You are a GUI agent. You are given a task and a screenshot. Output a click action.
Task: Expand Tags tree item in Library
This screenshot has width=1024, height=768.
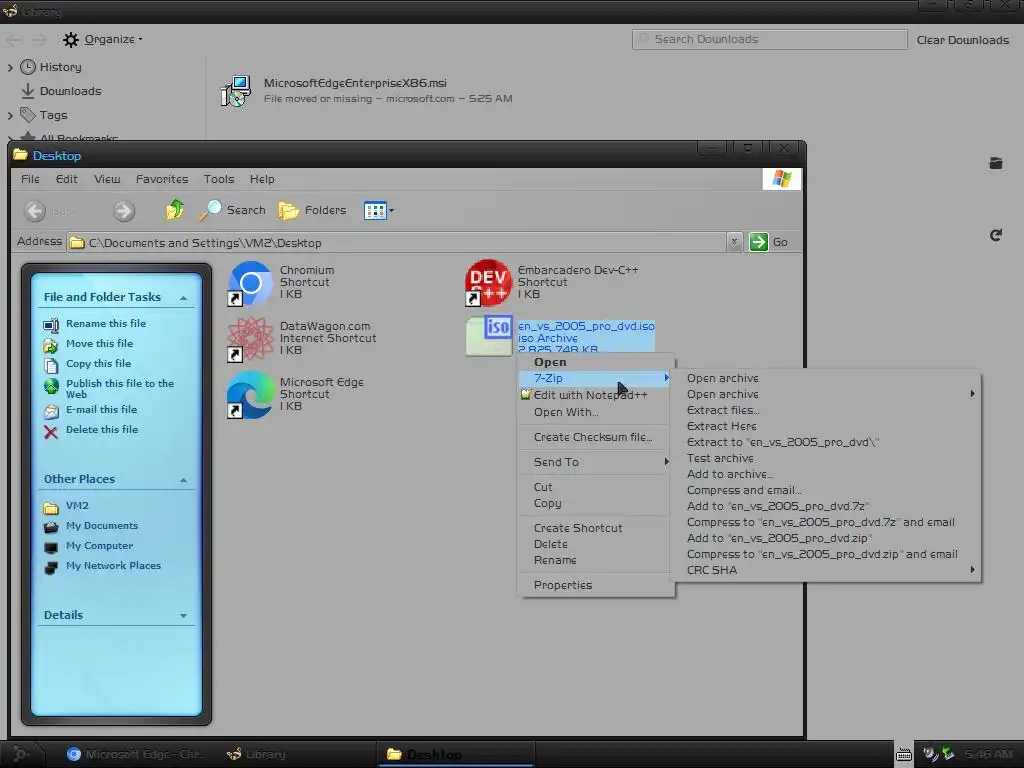pos(10,115)
